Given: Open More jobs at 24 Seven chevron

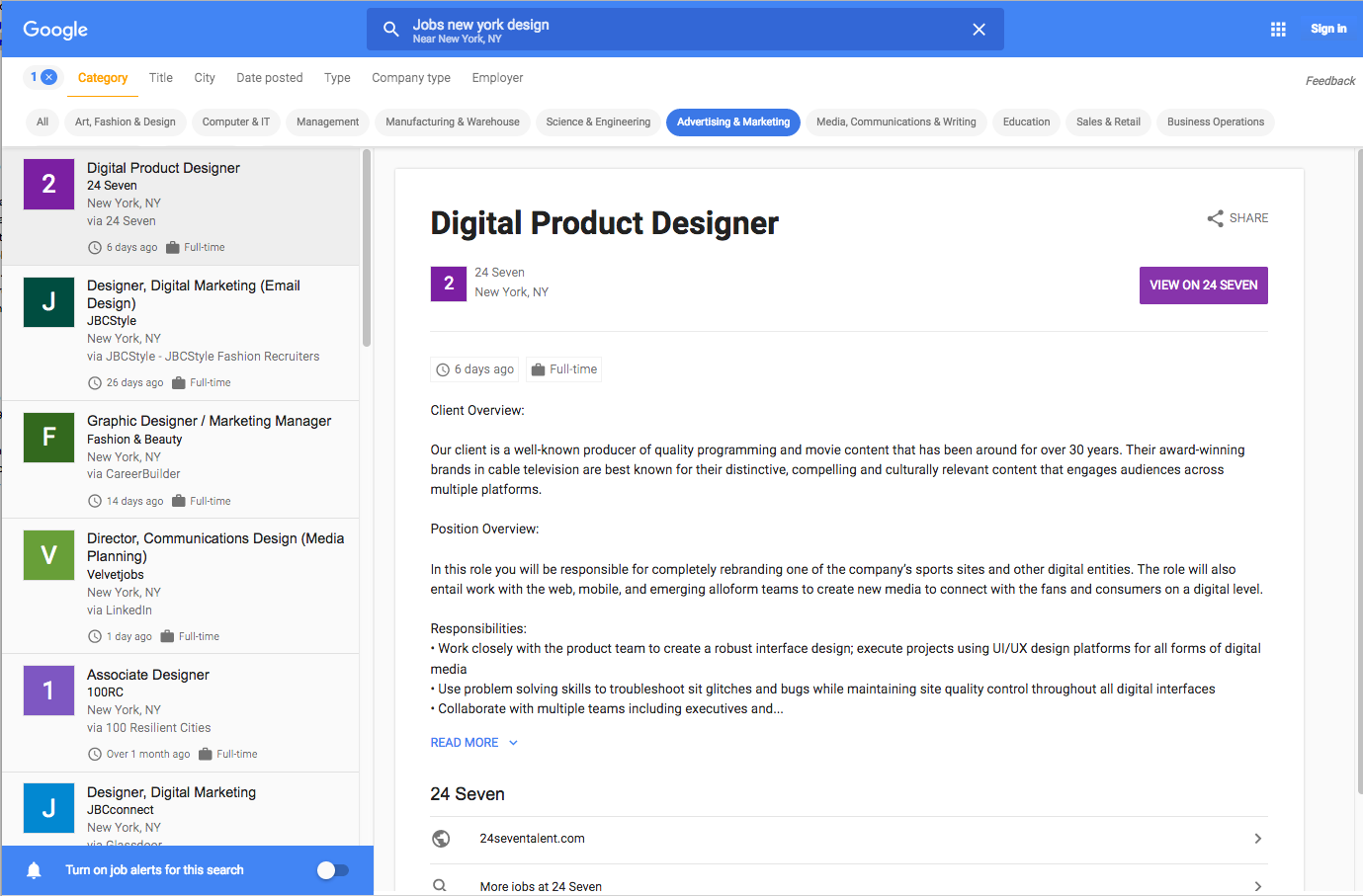Looking at the screenshot, I should (x=1257, y=886).
